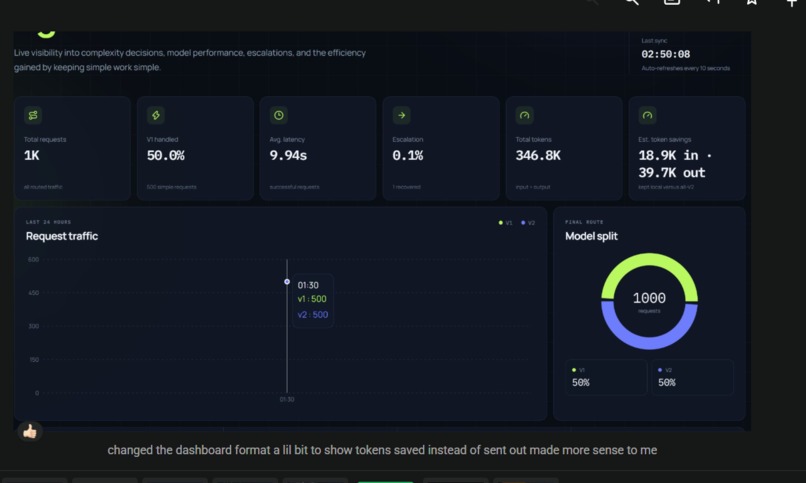Viewport: 806px width, 483px height.
Task: Click the '01:30' label on the chart x-axis
Action: pos(287,399)
